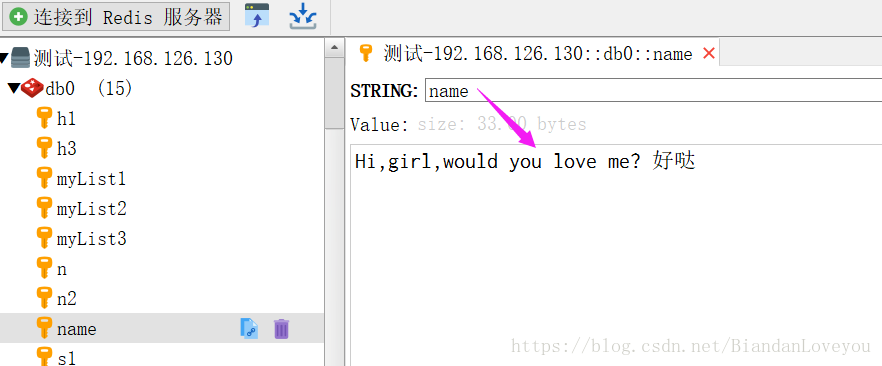Open the n2 key
Viewport: 882px width, 366px height.
(x=67, y=299)
